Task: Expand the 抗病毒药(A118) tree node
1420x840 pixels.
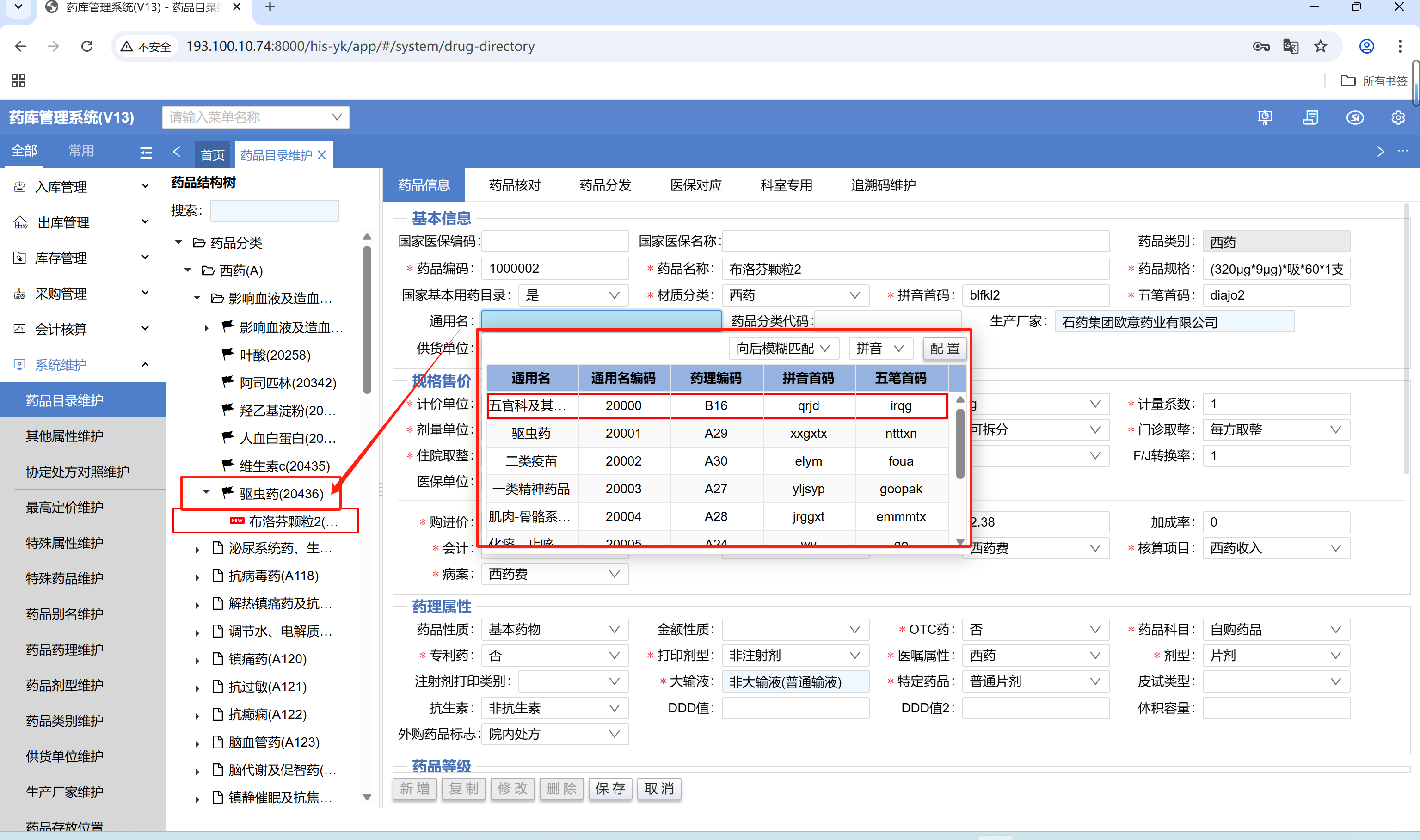Action: click(197, 577)
